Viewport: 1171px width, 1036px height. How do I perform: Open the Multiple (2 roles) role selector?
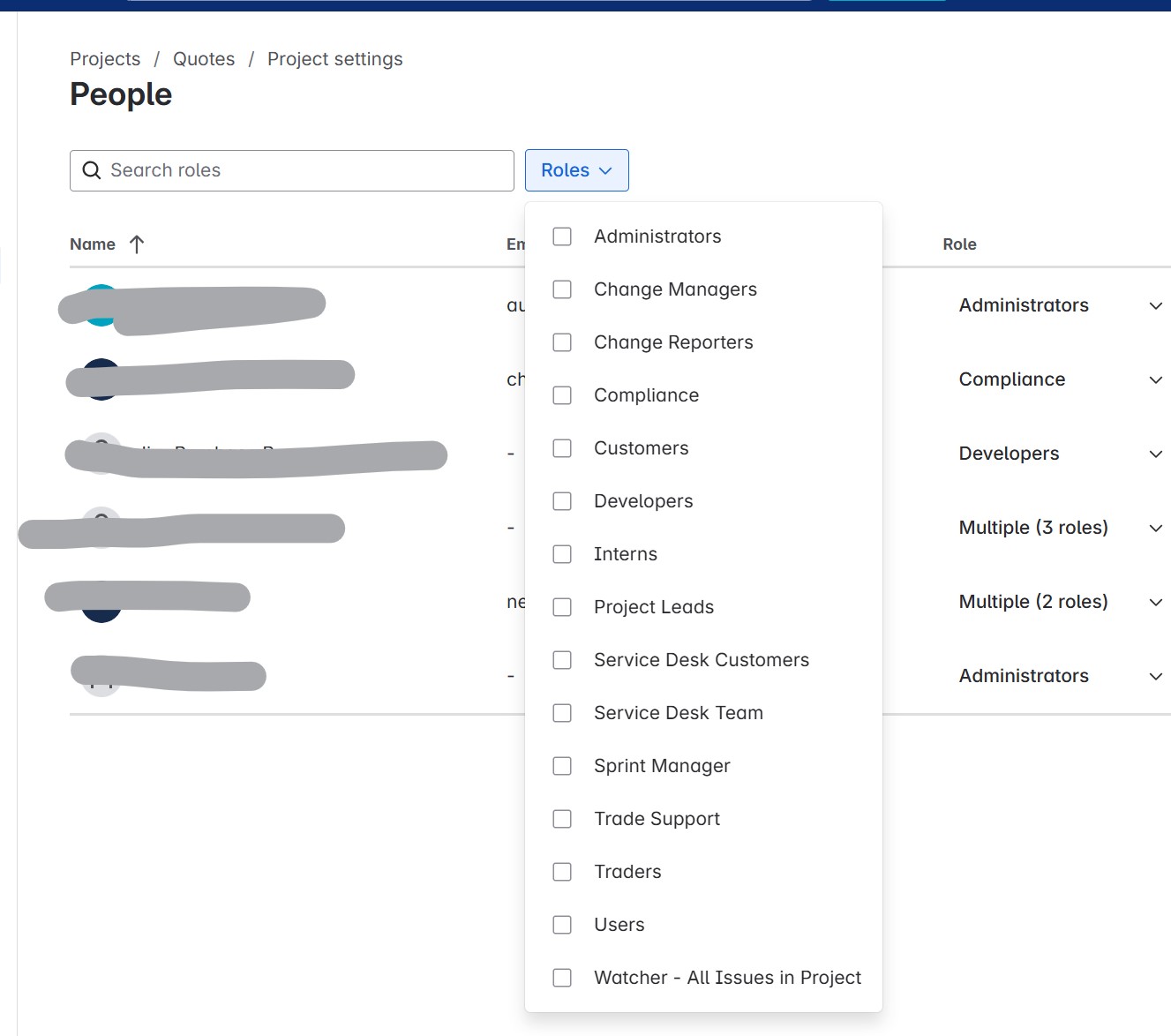click(x=1156, y=602)
